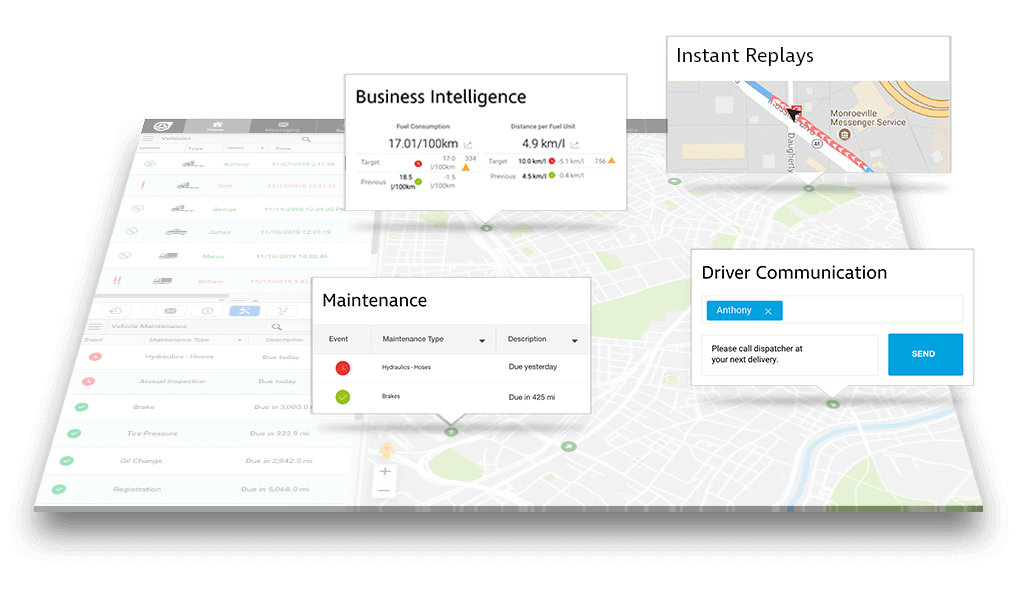Click the search magnifier in the Vehicles panel
The height and width of the screenshot is (601, 1017).
pyautogui.click(x=305, y=139)
